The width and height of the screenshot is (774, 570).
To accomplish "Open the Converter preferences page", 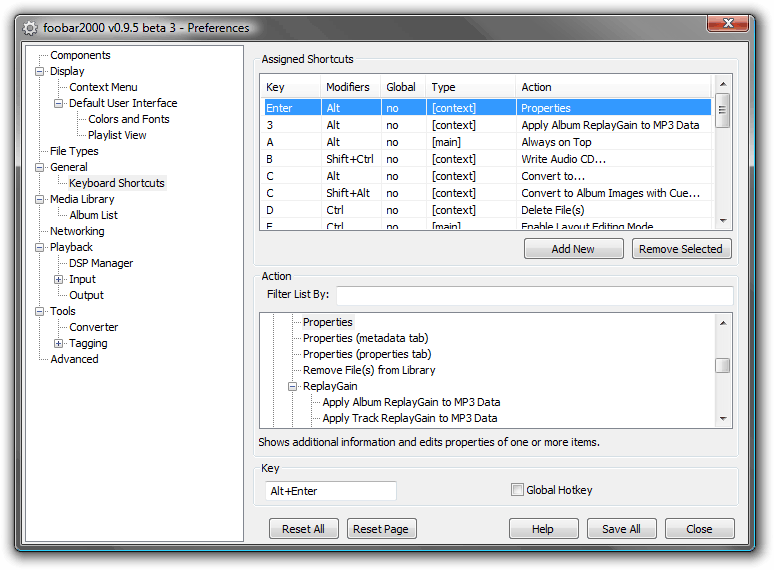I will [x=93, y=327].
